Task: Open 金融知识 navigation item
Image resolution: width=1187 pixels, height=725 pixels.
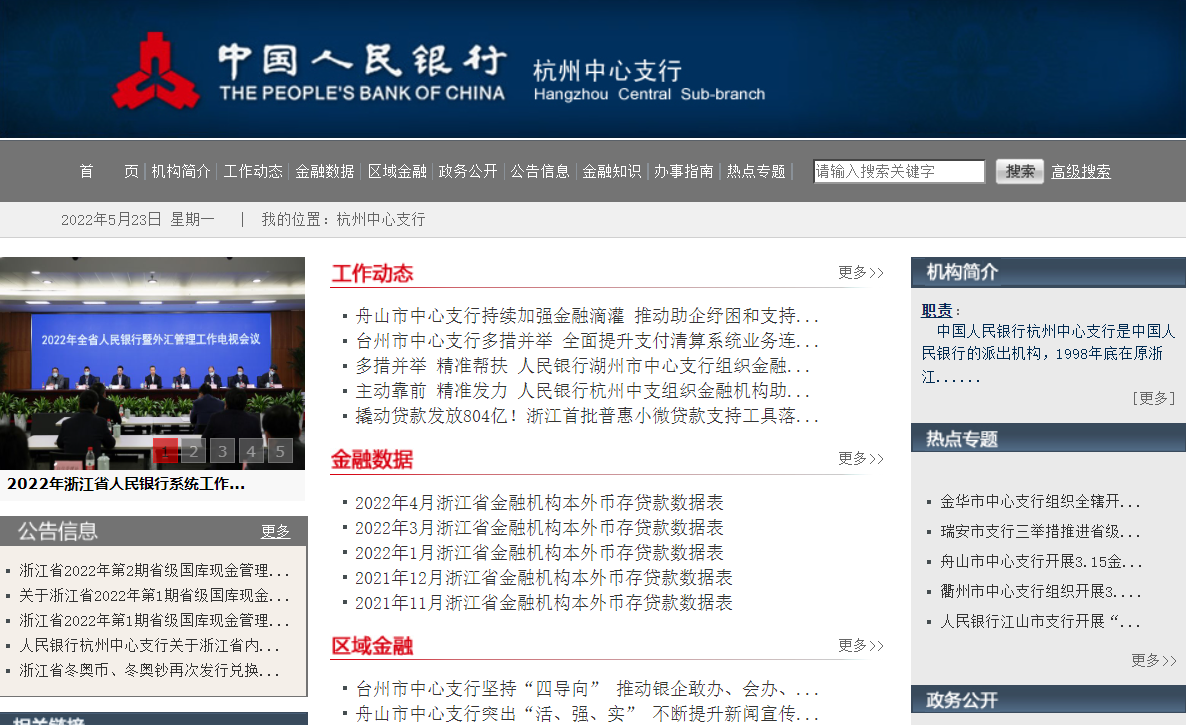Action: pos(612,172)
